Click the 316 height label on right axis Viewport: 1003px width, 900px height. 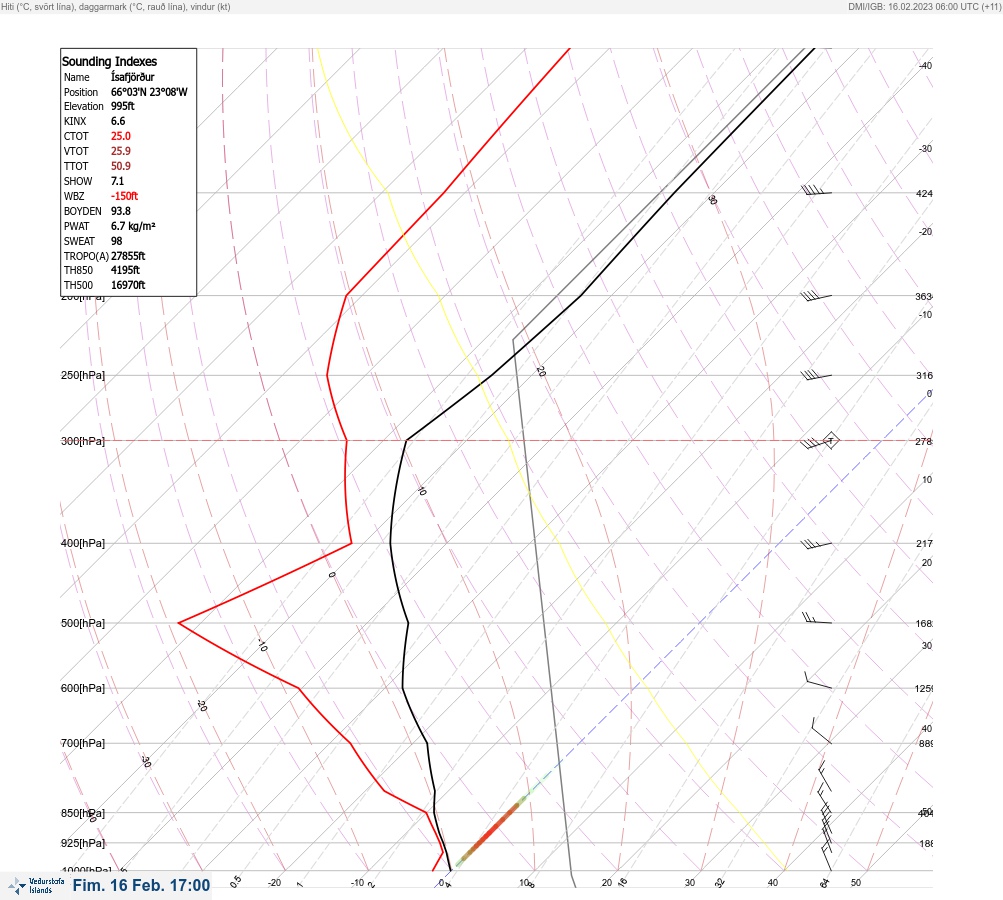[924, 375]
